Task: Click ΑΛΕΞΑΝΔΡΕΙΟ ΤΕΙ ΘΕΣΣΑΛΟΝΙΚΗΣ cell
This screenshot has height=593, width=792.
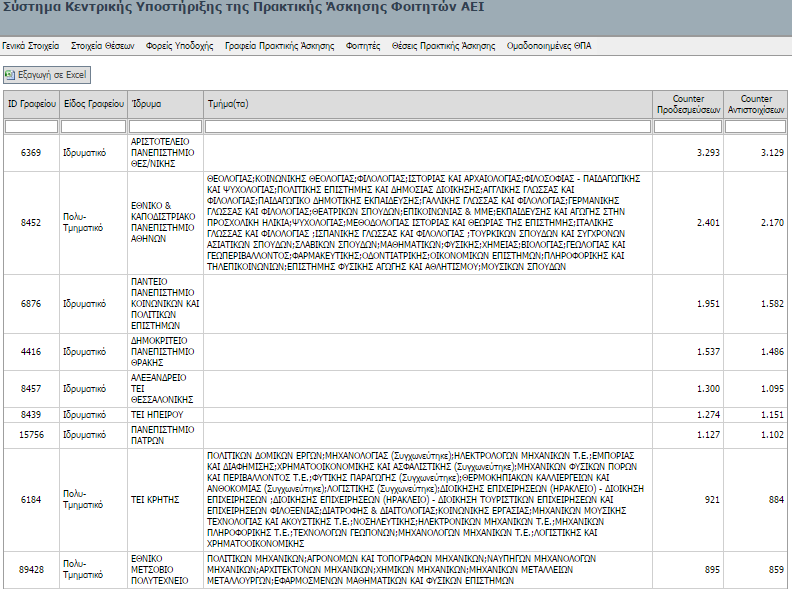Action: (x=165, y=388)
